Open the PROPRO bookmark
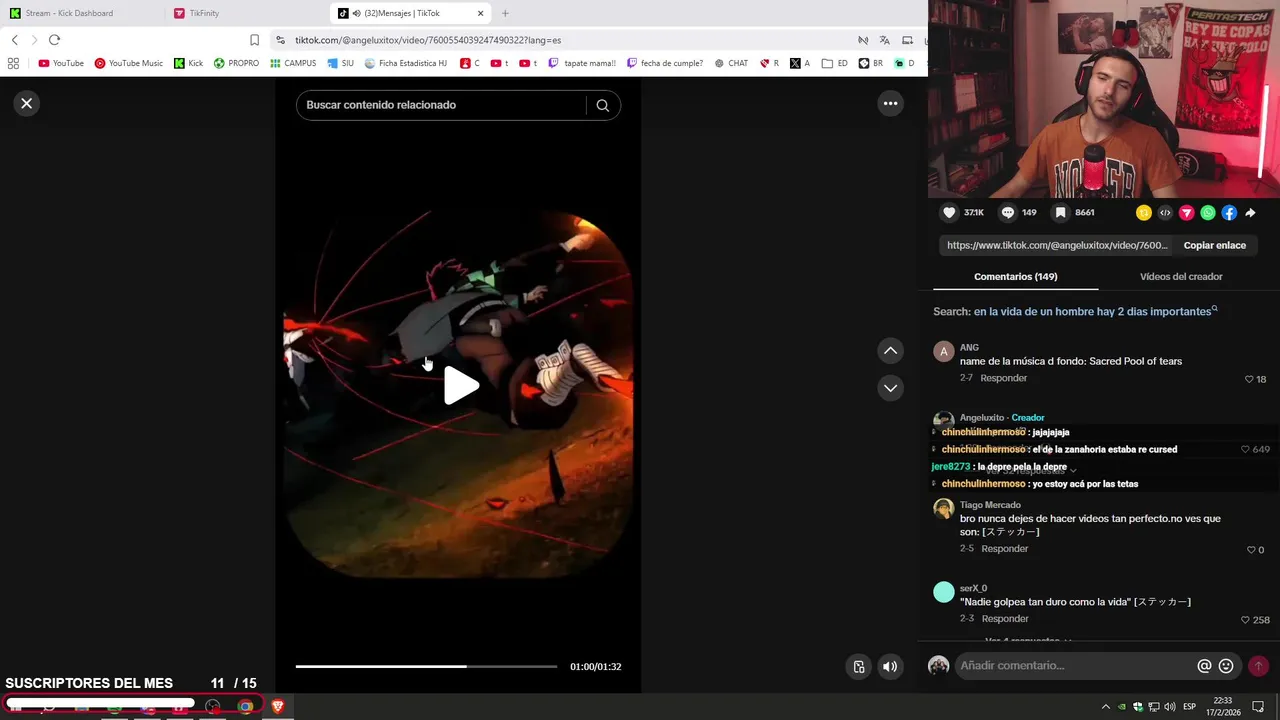 236,63
